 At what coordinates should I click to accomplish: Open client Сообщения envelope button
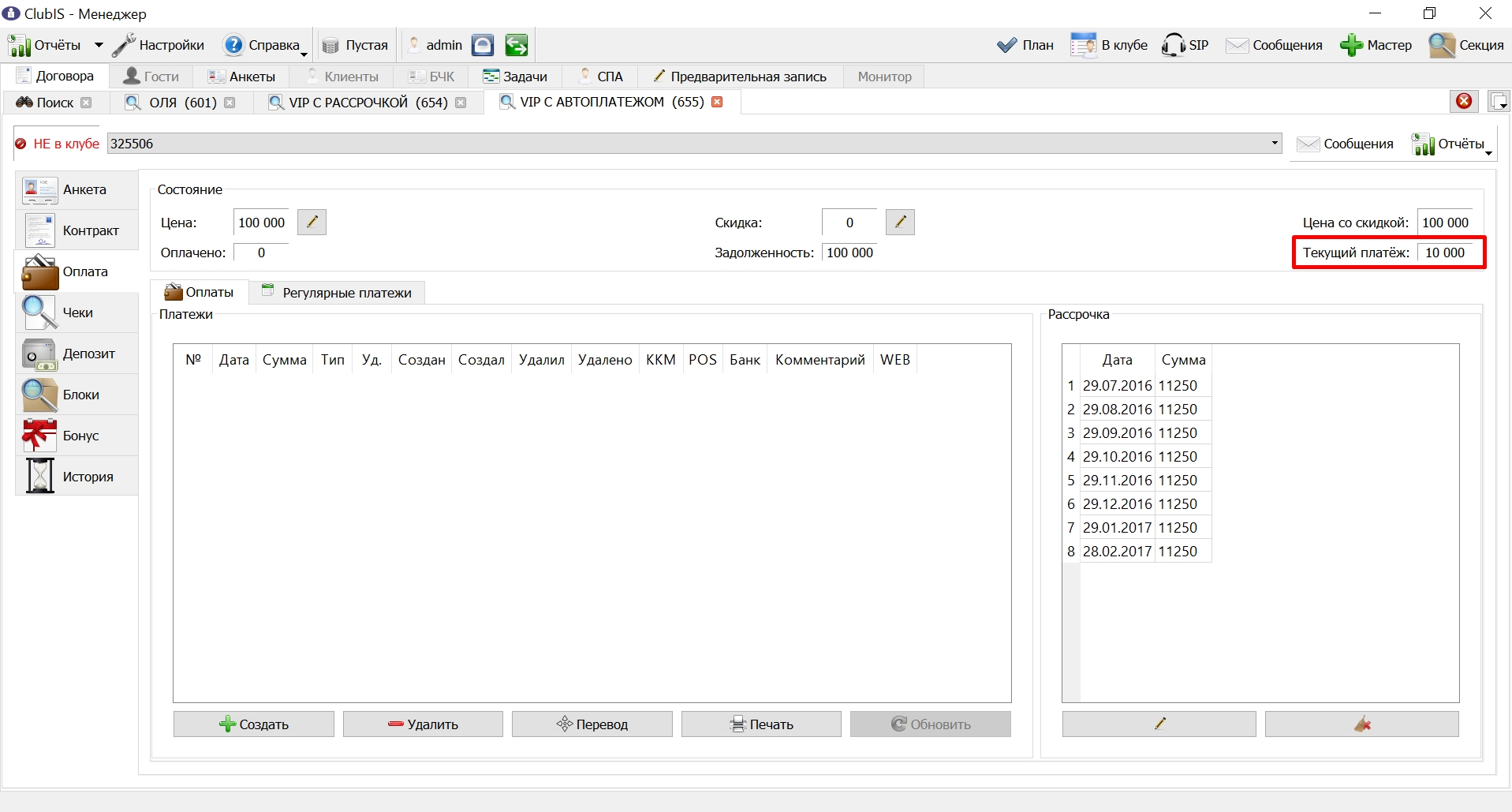coord(1345,144)
